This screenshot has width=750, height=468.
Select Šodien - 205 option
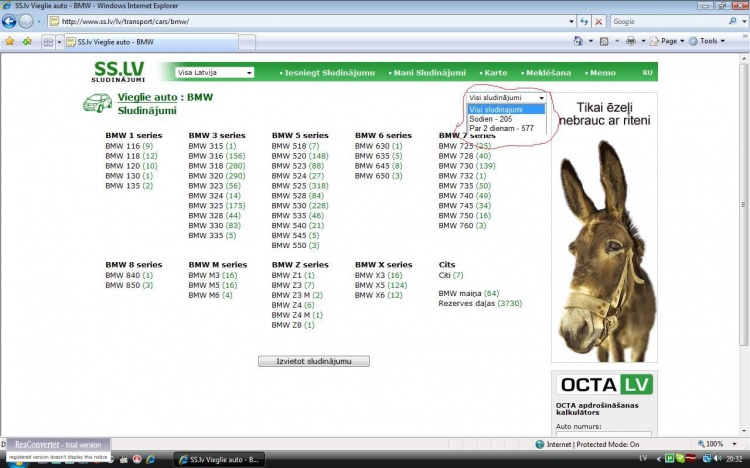(507, 119)
